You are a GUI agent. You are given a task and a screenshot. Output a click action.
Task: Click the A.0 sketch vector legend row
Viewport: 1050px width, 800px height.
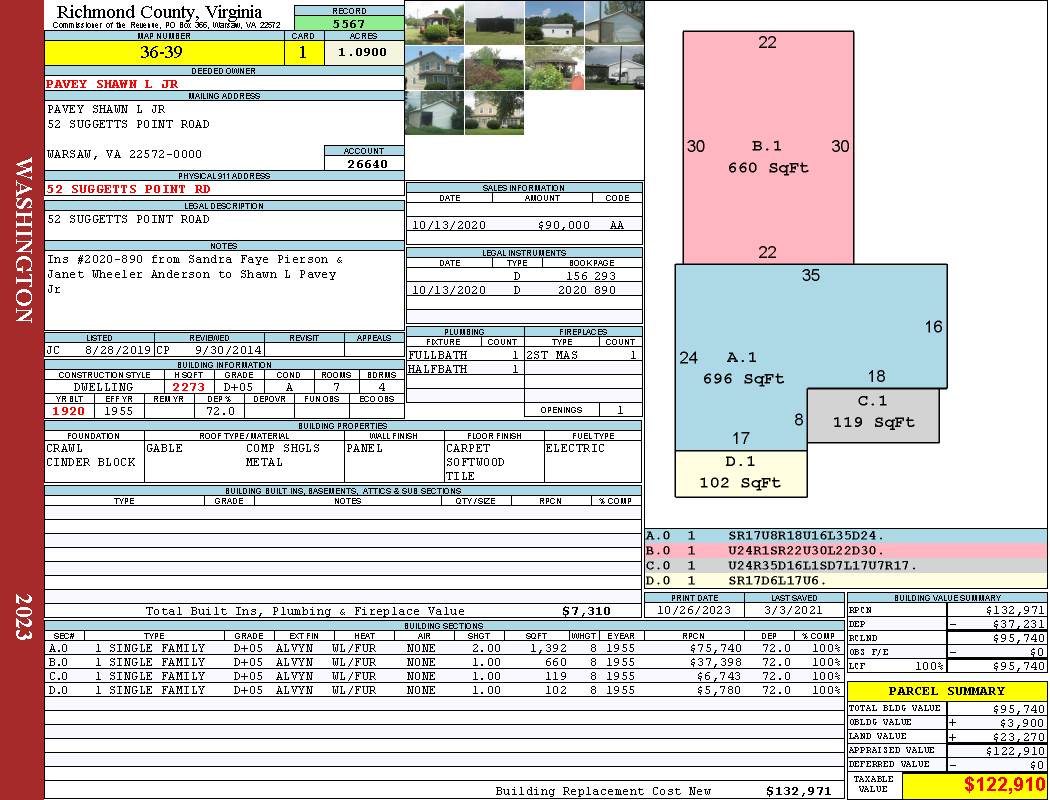pyautogui.click(x=845, y=536)
